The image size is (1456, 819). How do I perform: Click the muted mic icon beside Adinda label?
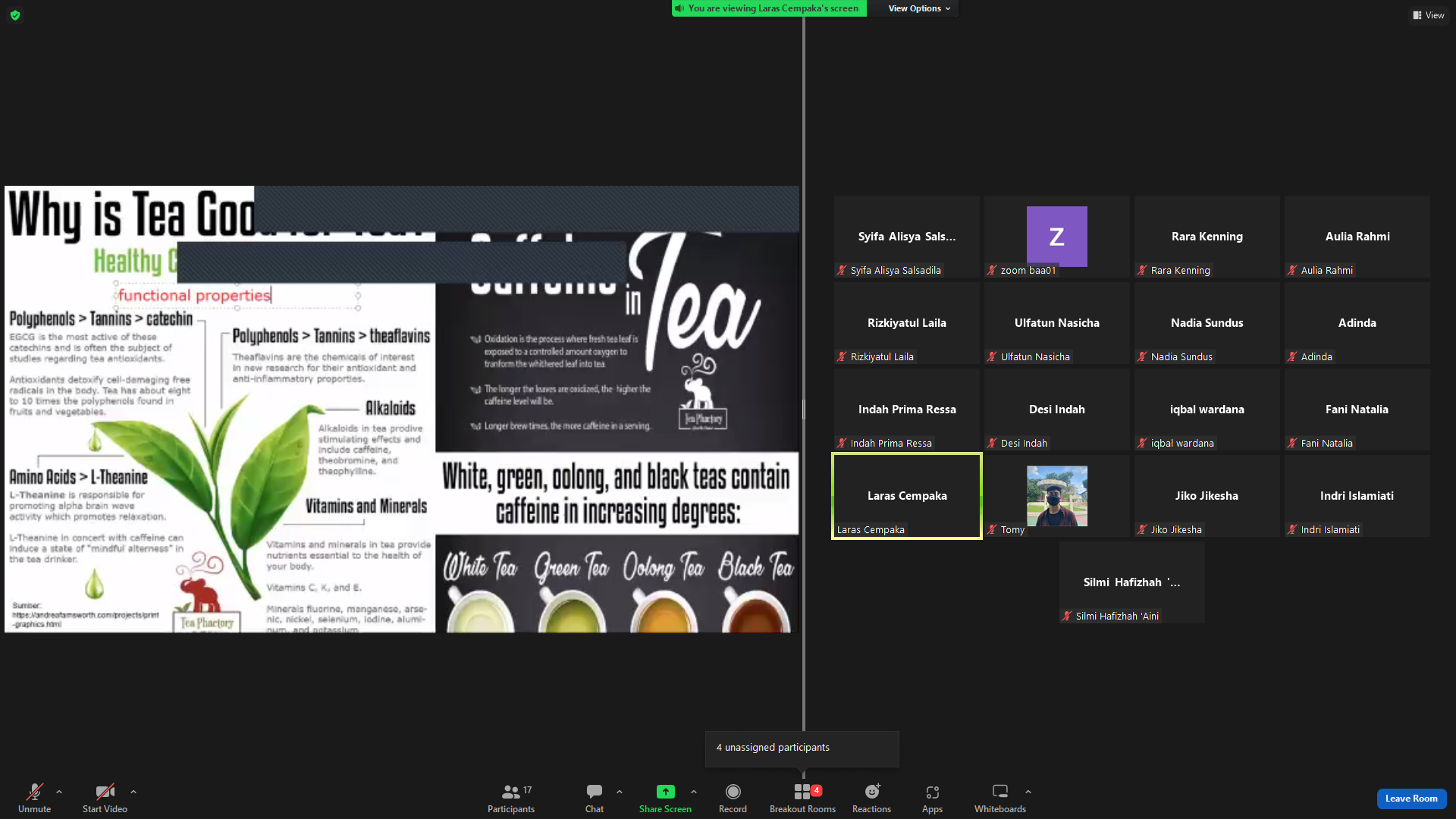(x=1292, y=356)
